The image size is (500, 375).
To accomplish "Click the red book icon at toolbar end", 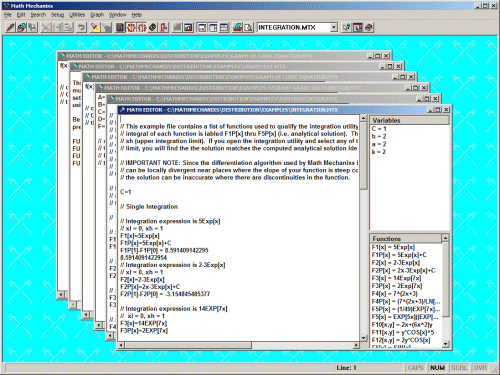I will pyautogui.click(x=369, y=27).
